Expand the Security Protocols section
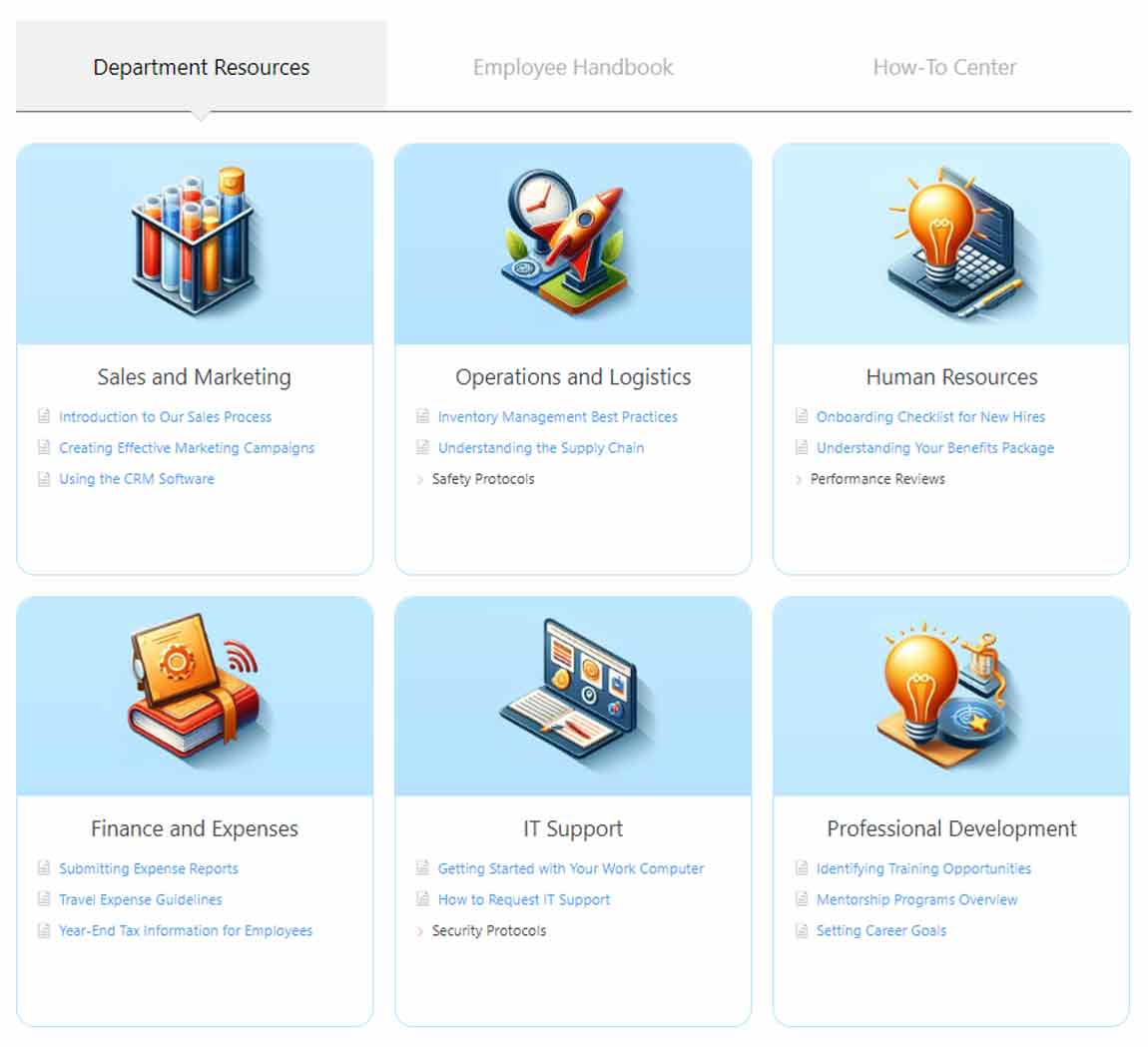The image size is (1148, 1047). pyautogui.click(x=488, y=931)
